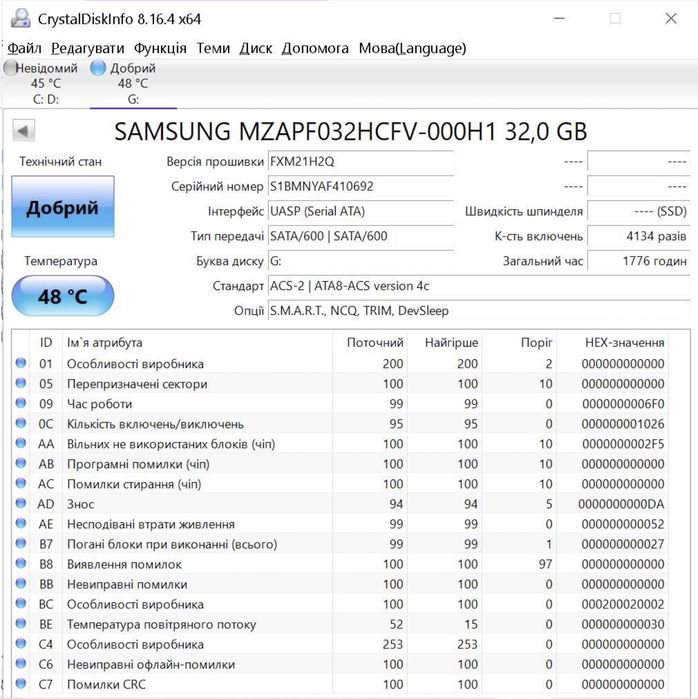Image resolution: width=698 pixels, height=699 pixels.
Task: Click the status dot for attribute BC
Action: point(21,604)
